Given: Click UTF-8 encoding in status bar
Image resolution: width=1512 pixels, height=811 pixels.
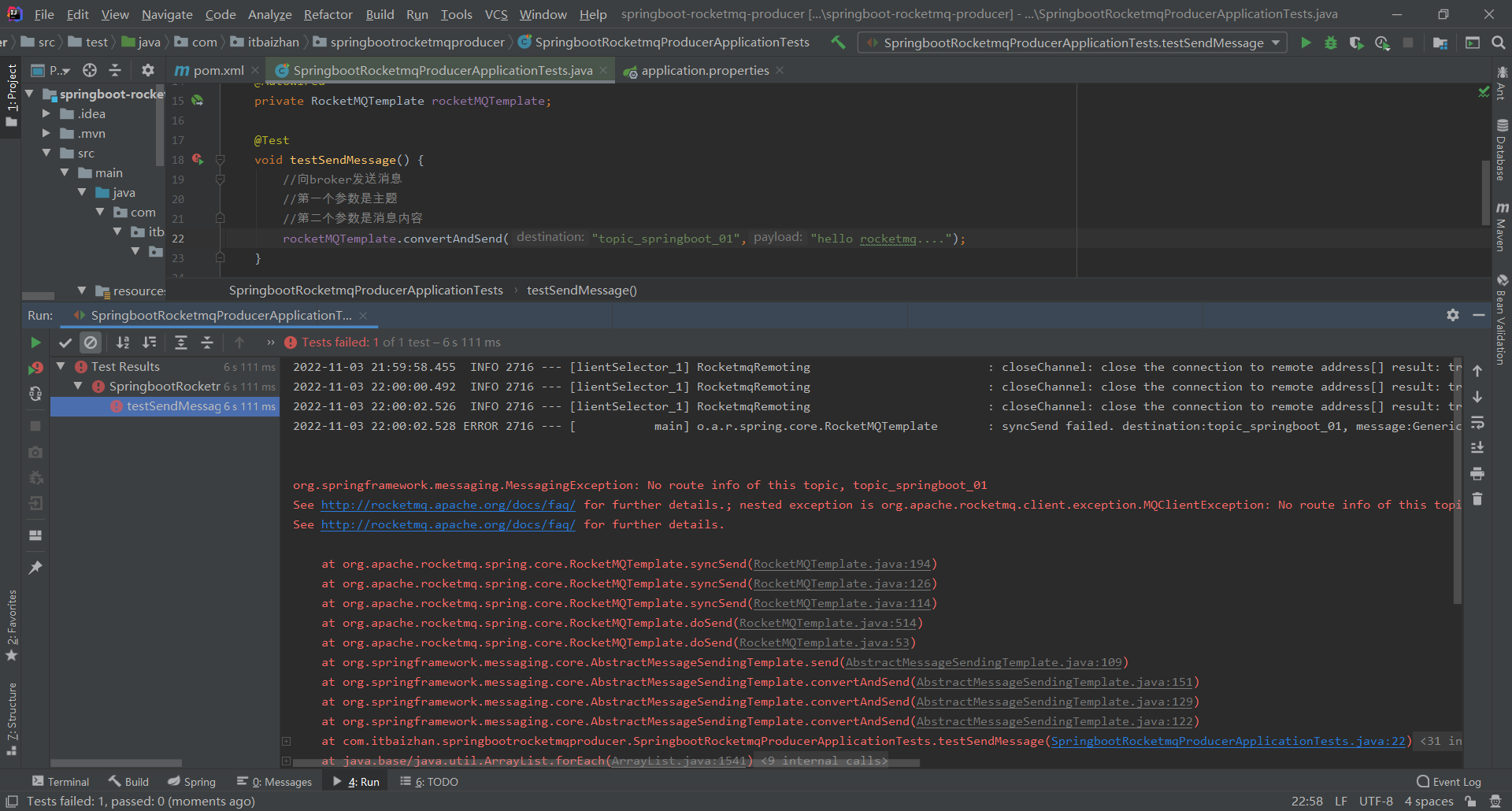Looking at the screenshot, I should 1376,801.
